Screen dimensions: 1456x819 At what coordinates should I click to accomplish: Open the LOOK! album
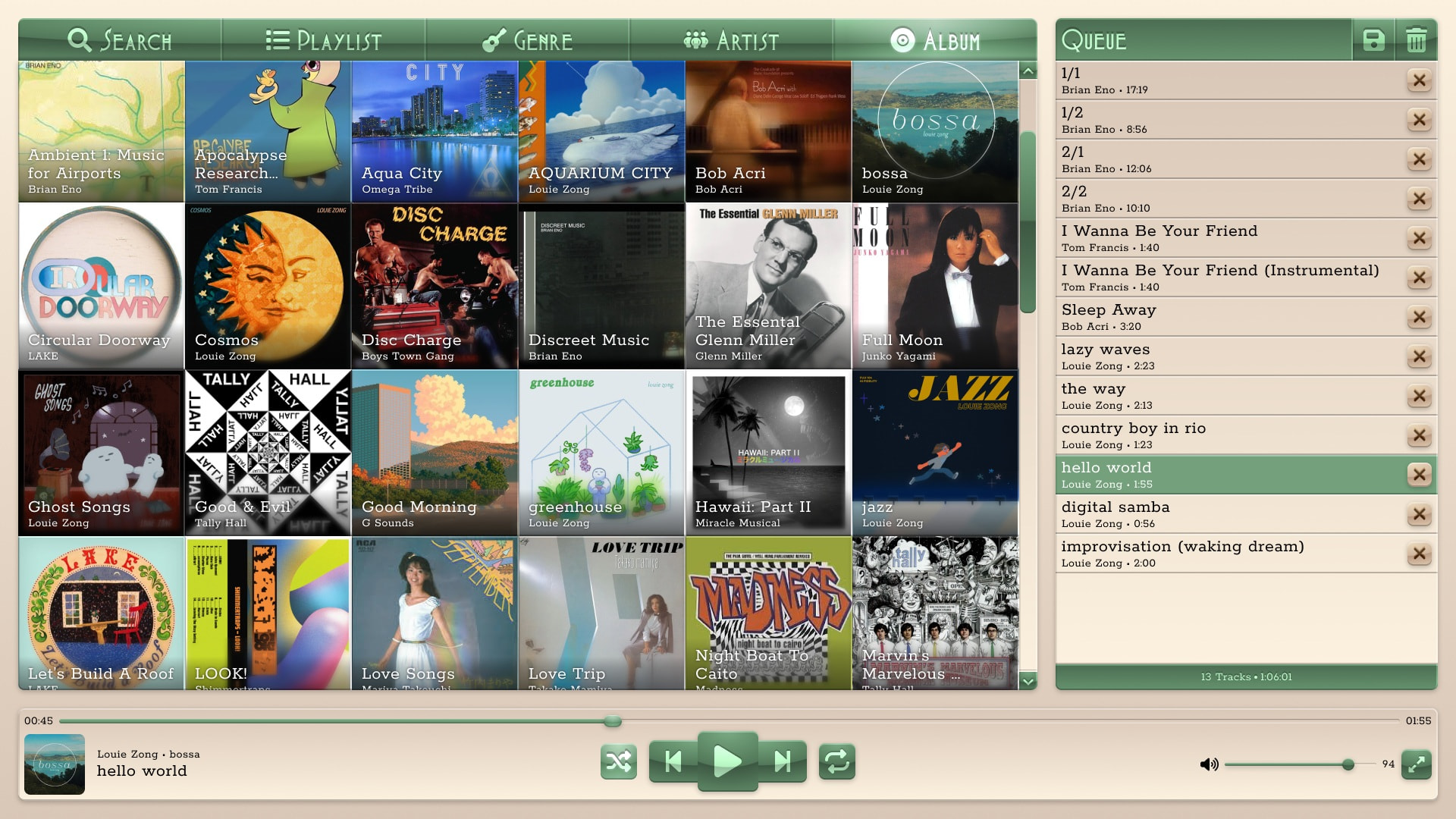point(268,613)
